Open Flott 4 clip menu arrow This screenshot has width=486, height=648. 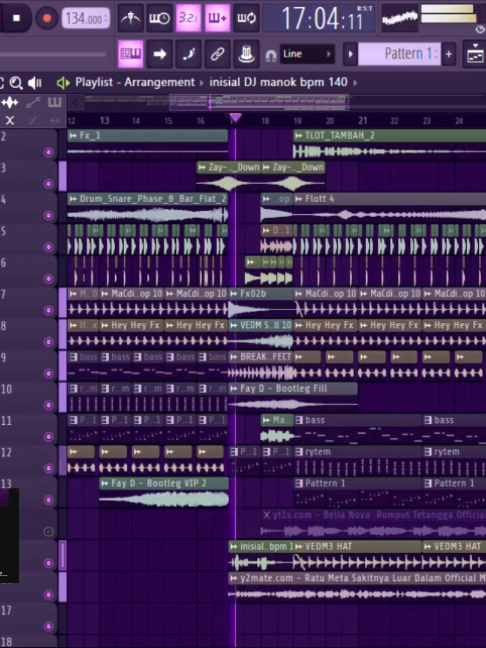pos(298,199)
